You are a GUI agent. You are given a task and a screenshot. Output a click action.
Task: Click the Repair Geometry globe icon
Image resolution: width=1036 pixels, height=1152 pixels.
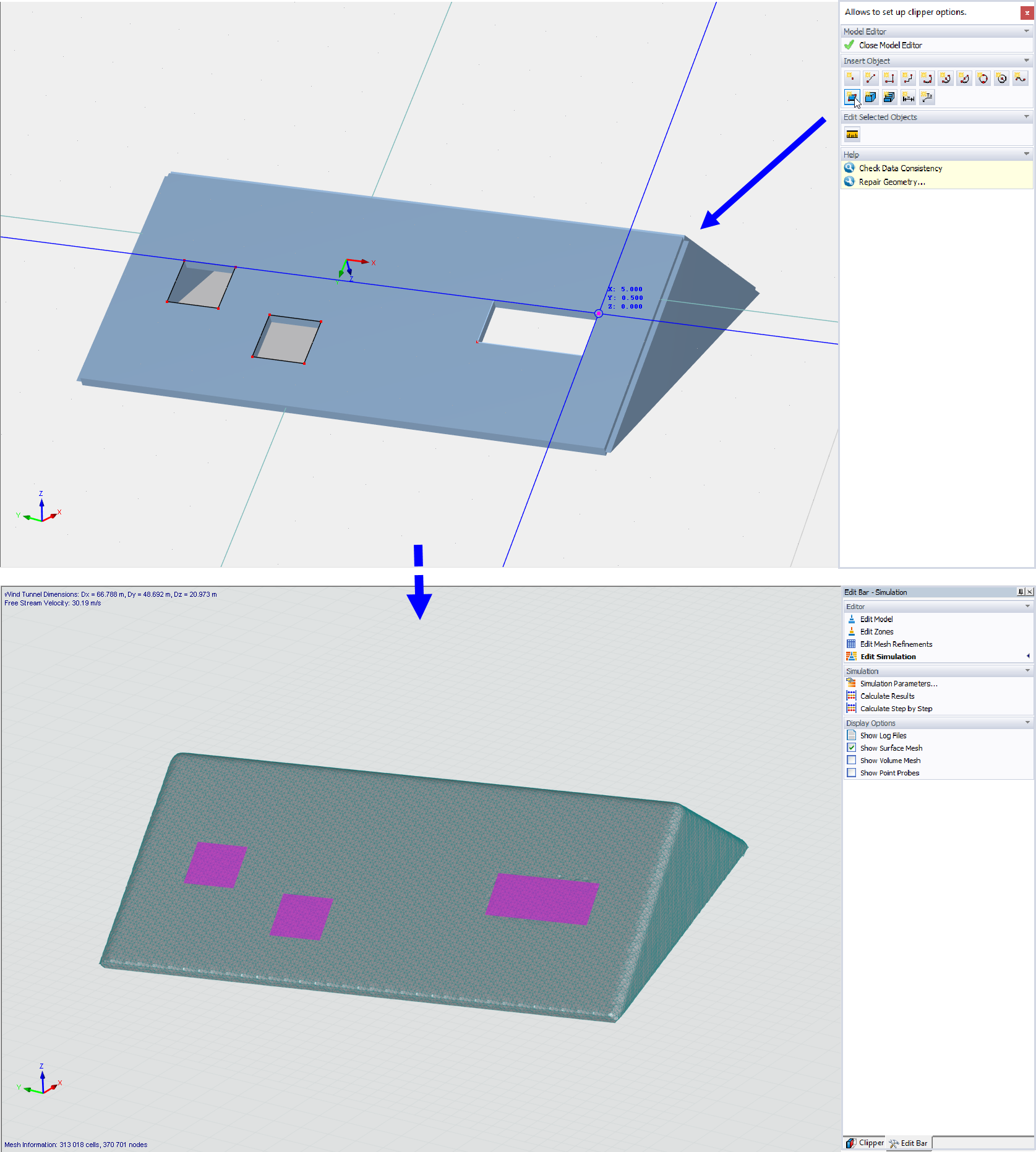click(x=850, y=181)
